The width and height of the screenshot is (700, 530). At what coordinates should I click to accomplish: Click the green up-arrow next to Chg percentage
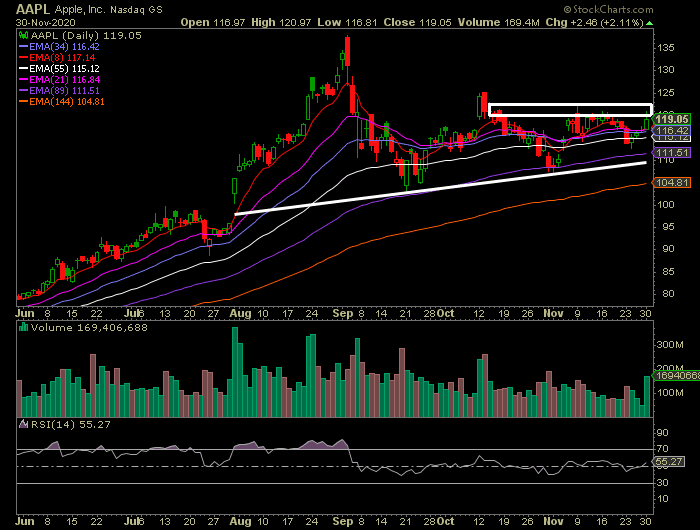(649, 23)
